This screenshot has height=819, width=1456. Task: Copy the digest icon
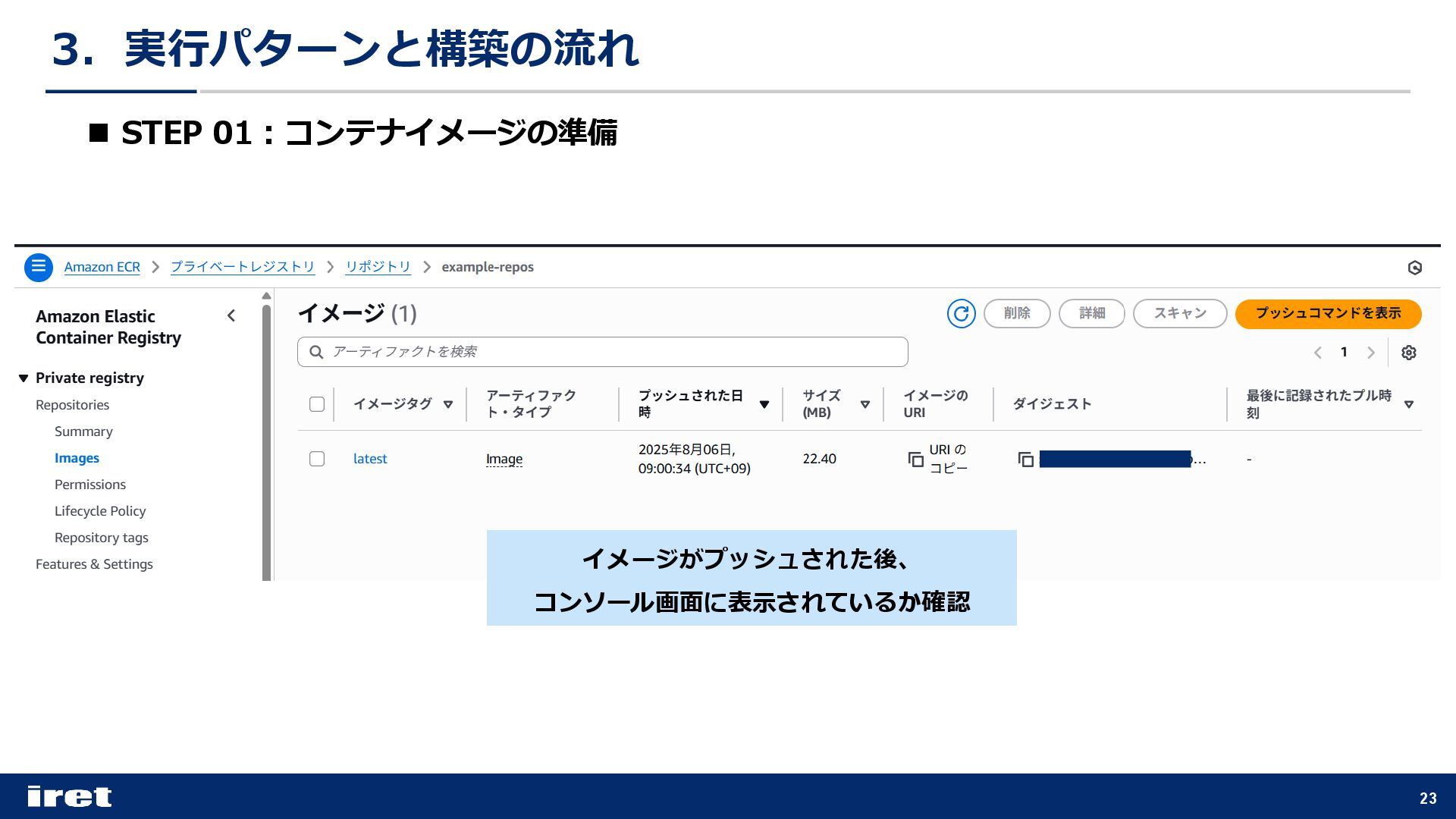pos(1026,460)
